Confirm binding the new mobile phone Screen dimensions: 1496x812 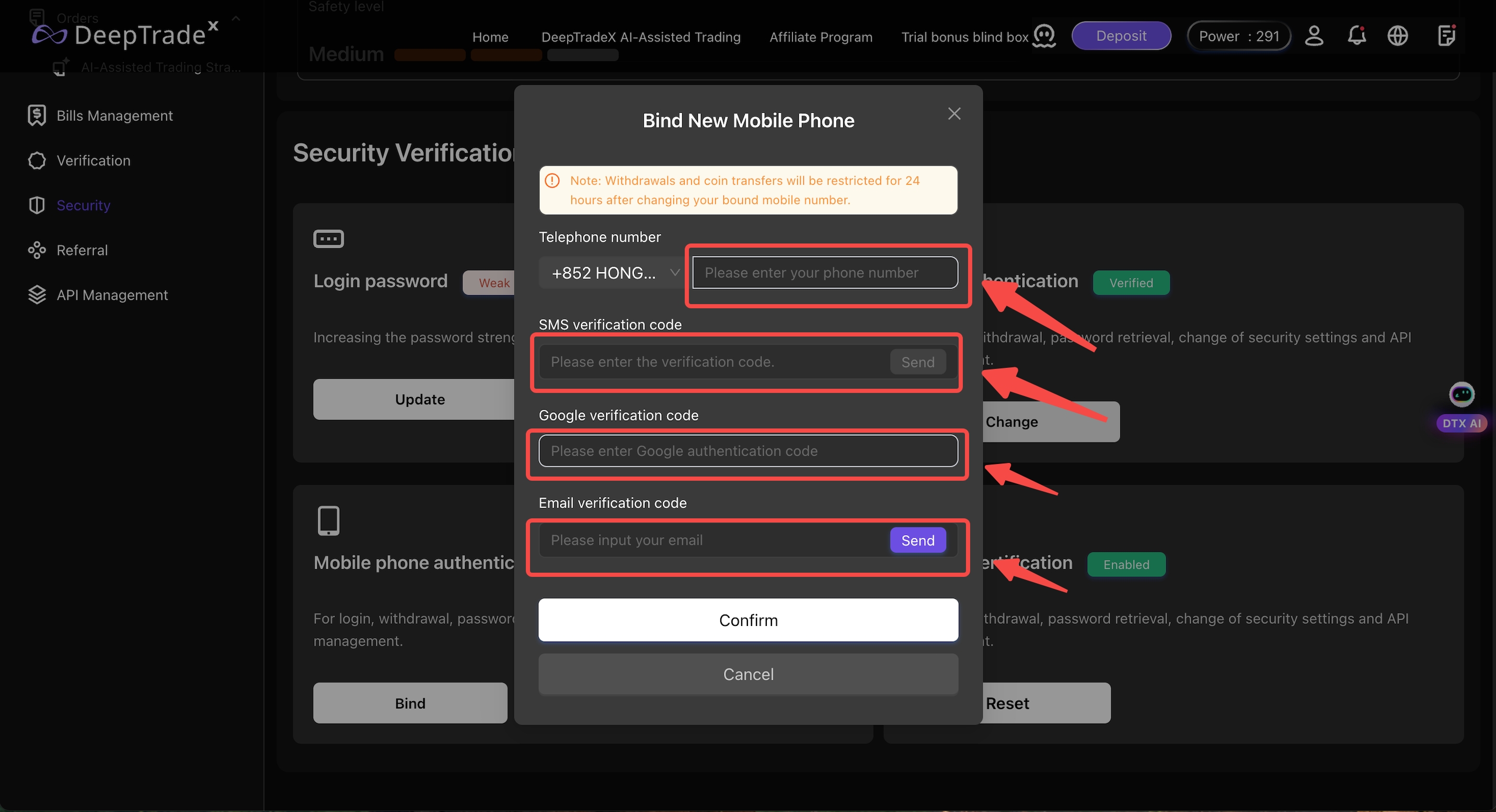tap(748, 620)
